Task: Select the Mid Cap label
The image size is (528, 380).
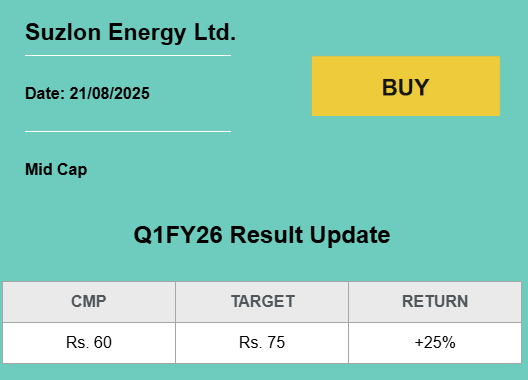Action: tap(56, 169)
